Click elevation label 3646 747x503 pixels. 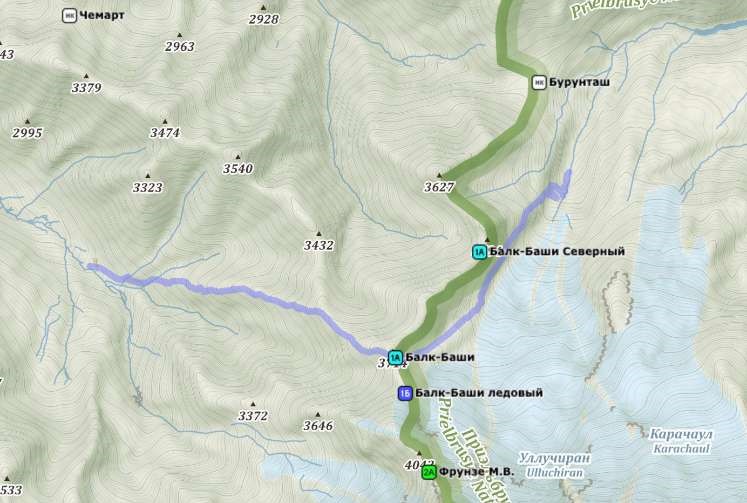click(318, 426)
